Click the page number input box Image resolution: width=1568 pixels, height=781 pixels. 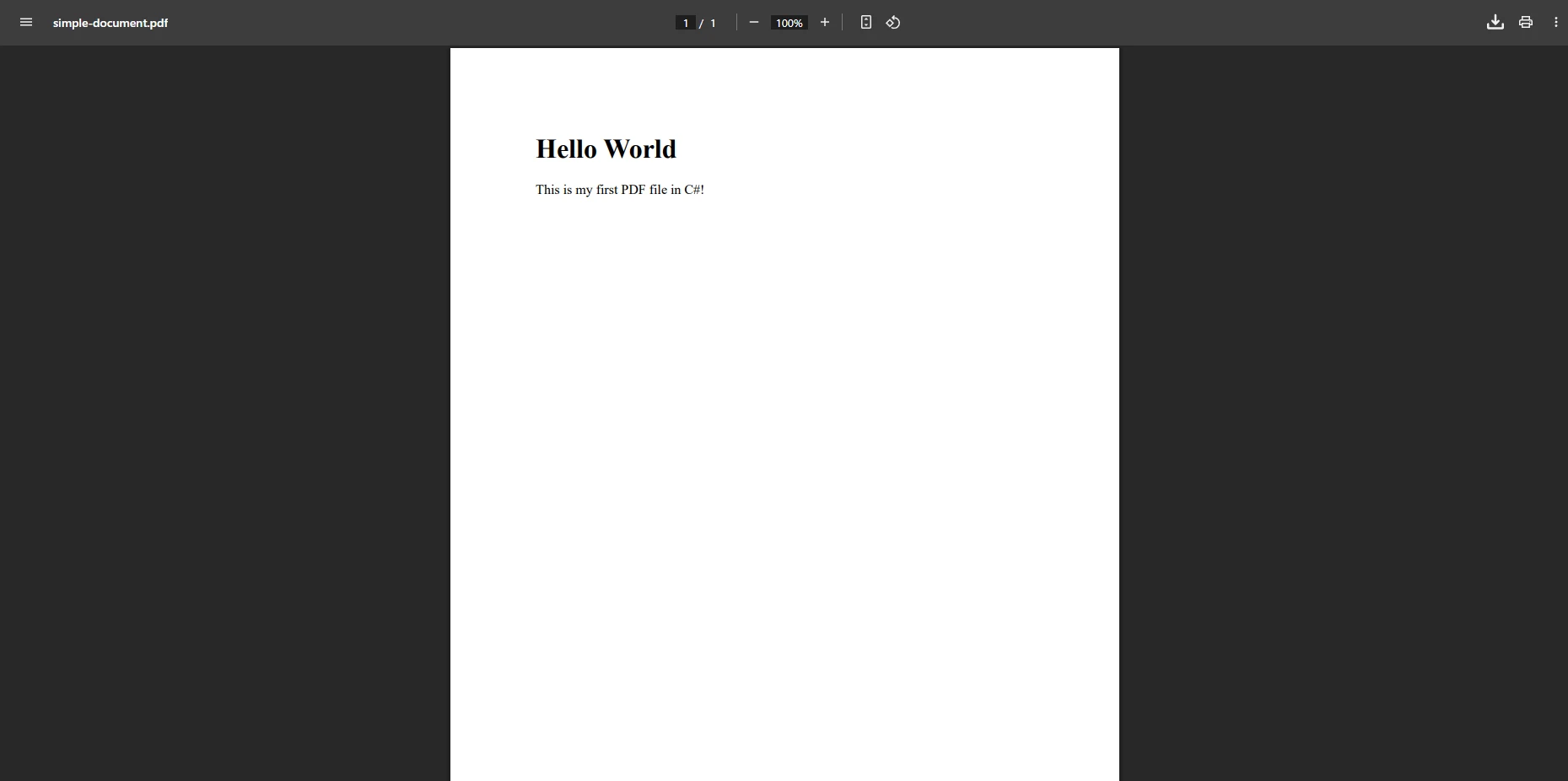coord(687,23)
